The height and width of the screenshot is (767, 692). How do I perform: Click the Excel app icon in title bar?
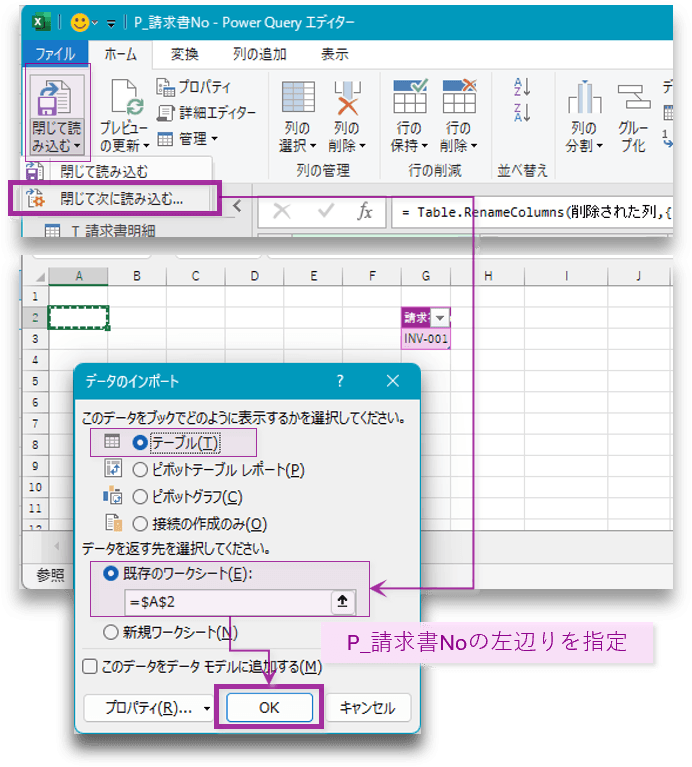[x=41, y=23]
